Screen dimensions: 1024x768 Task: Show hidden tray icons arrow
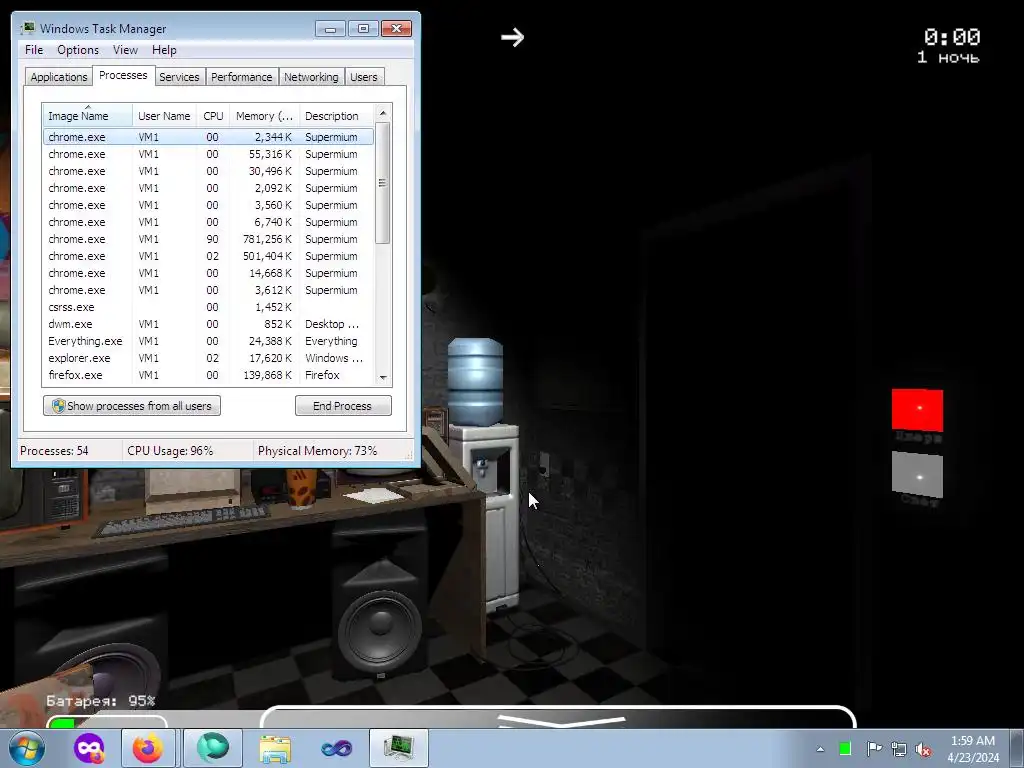click(820, 749)
